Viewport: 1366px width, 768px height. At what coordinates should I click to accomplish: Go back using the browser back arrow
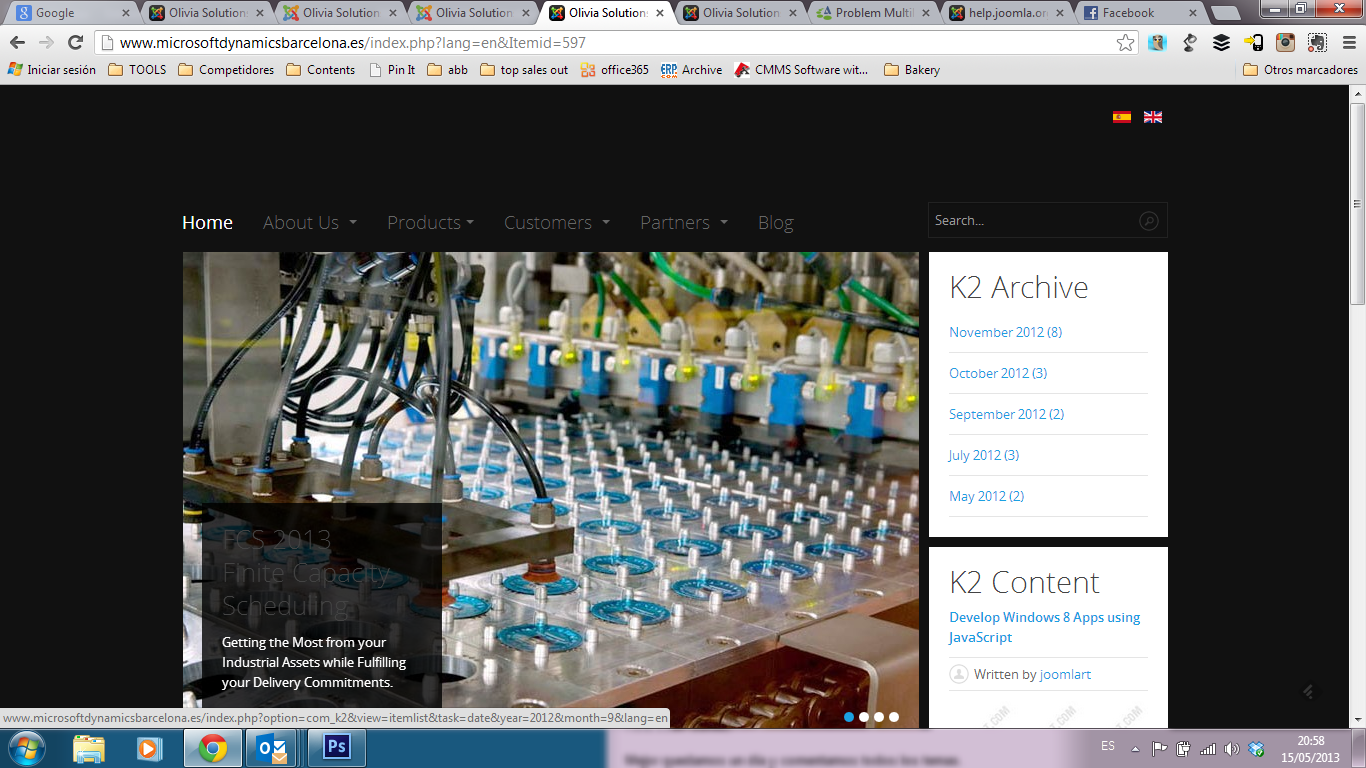tap(17, 43)
